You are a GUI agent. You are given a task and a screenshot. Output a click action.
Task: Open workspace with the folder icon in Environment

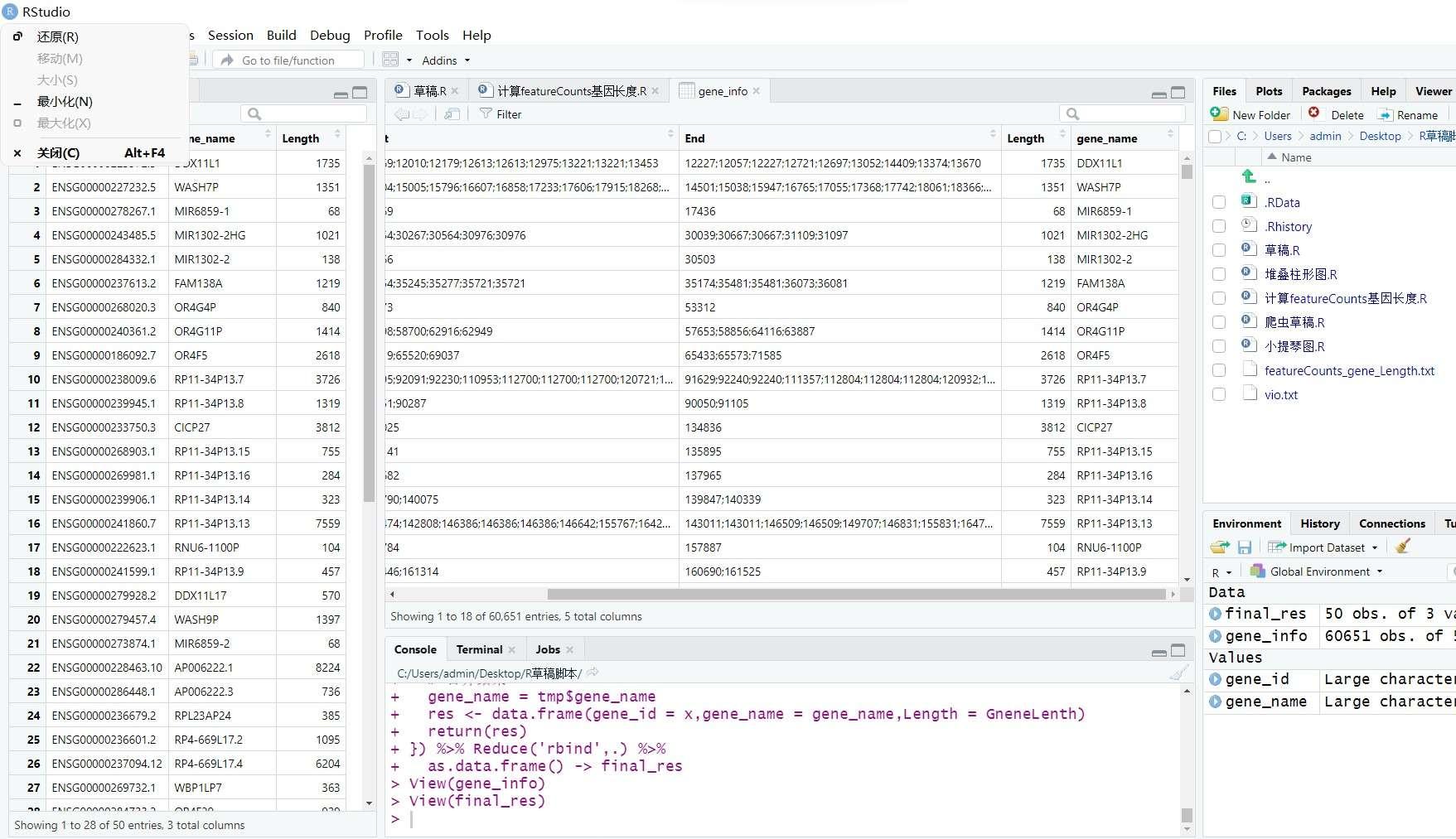(1218, 547)
